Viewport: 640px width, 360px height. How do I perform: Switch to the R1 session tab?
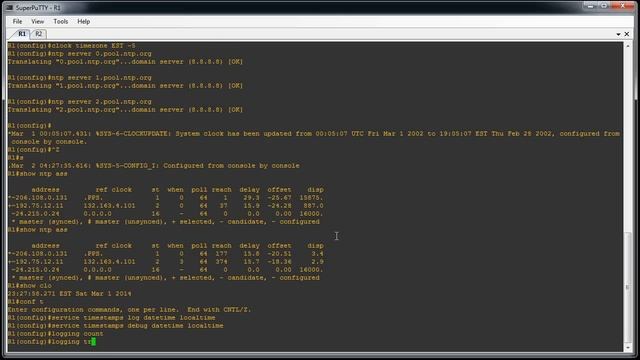pos(21,34)
